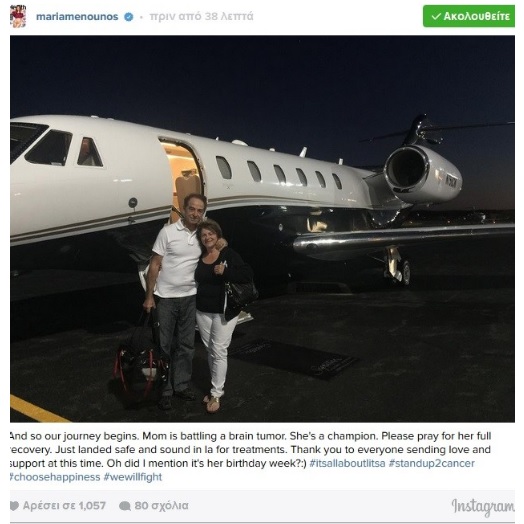The image size is (524, 524).
Task: Open the #wewillfight hashtag
Action: [x=133, y=477]
